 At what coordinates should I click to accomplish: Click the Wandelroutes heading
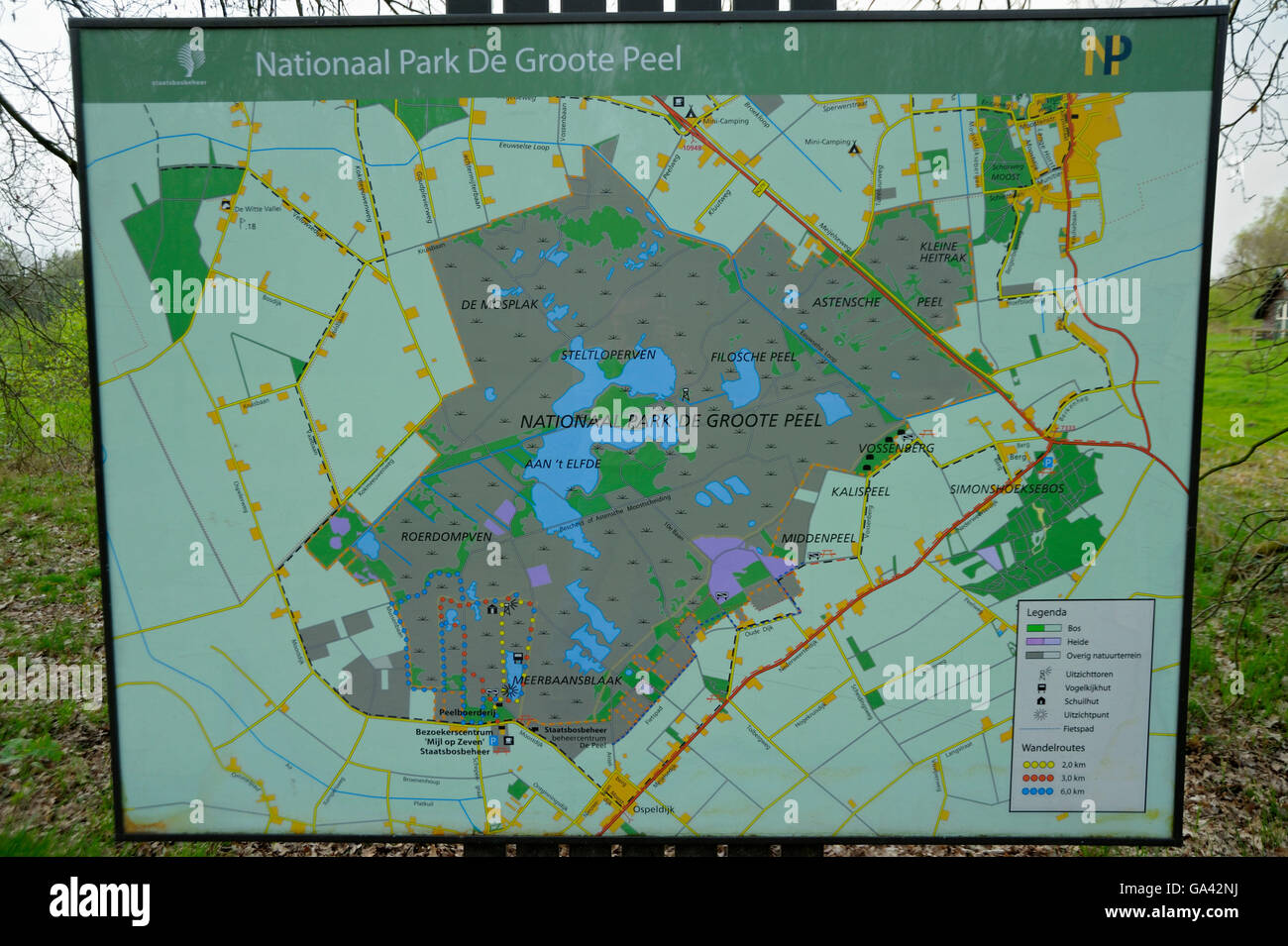[1052, 748]
